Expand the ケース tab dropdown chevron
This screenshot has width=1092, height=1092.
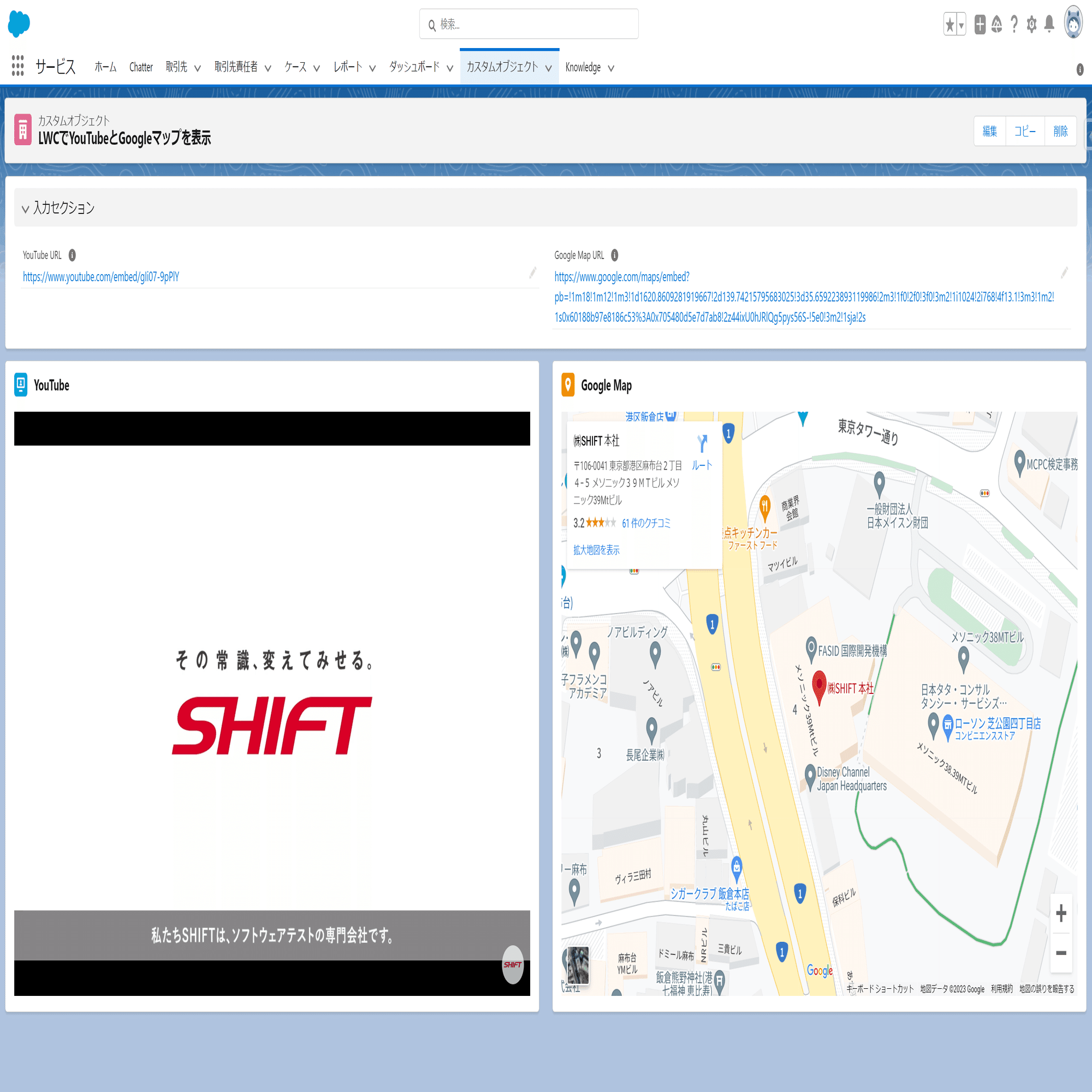(317, 68)
